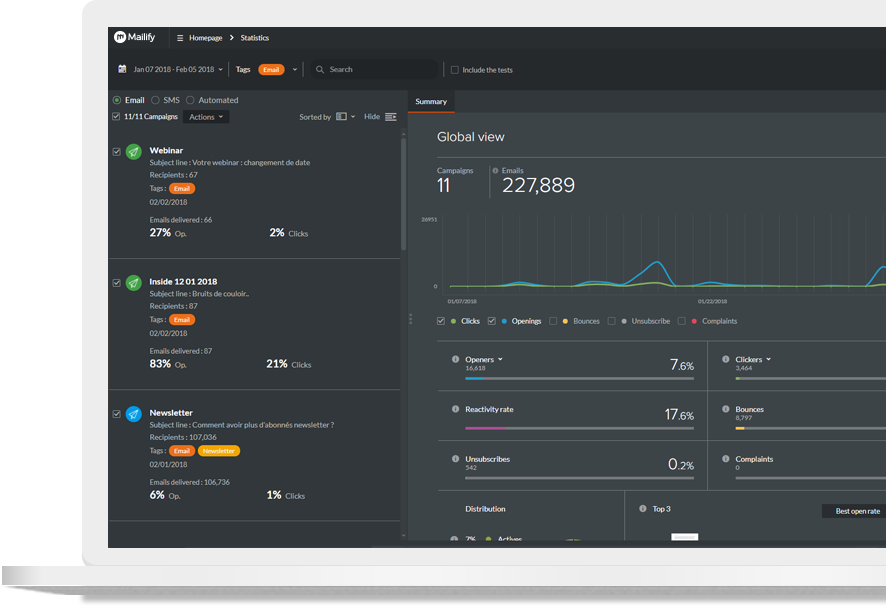This screenshot has width=886, height=608.
Task: Open the hamburger menu icon
Action: pyautogui.click(x=180, y=38)
